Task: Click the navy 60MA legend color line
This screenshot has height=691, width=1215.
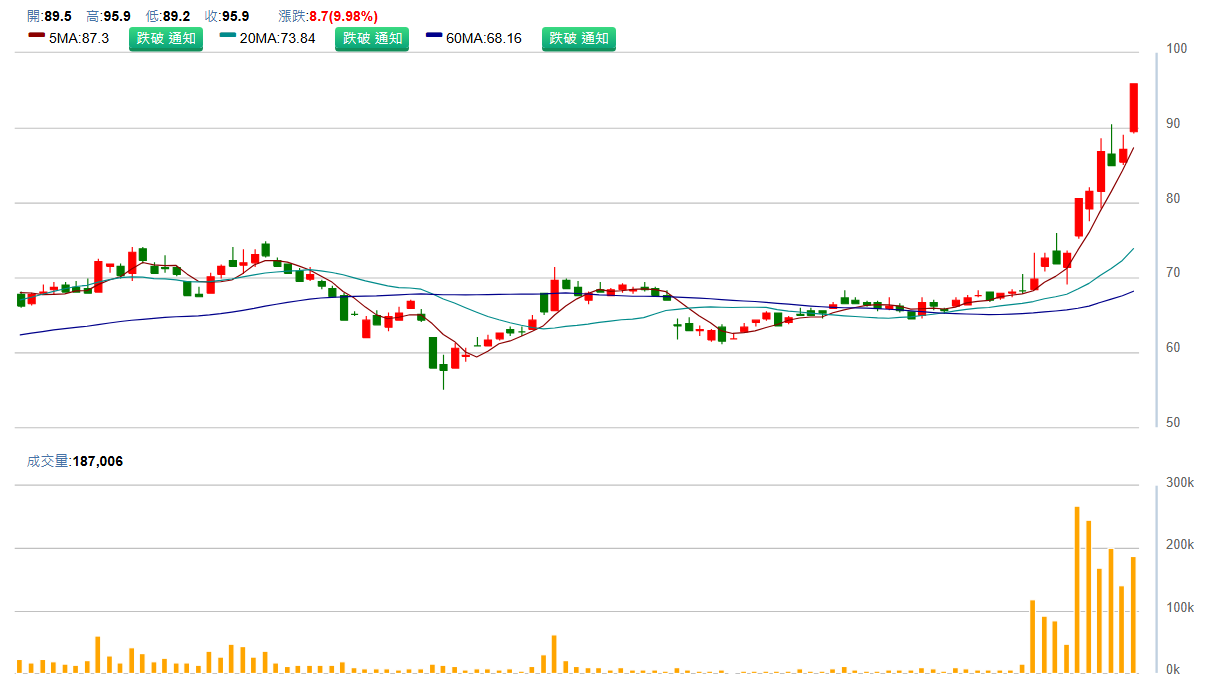Action: coord(434,35)
